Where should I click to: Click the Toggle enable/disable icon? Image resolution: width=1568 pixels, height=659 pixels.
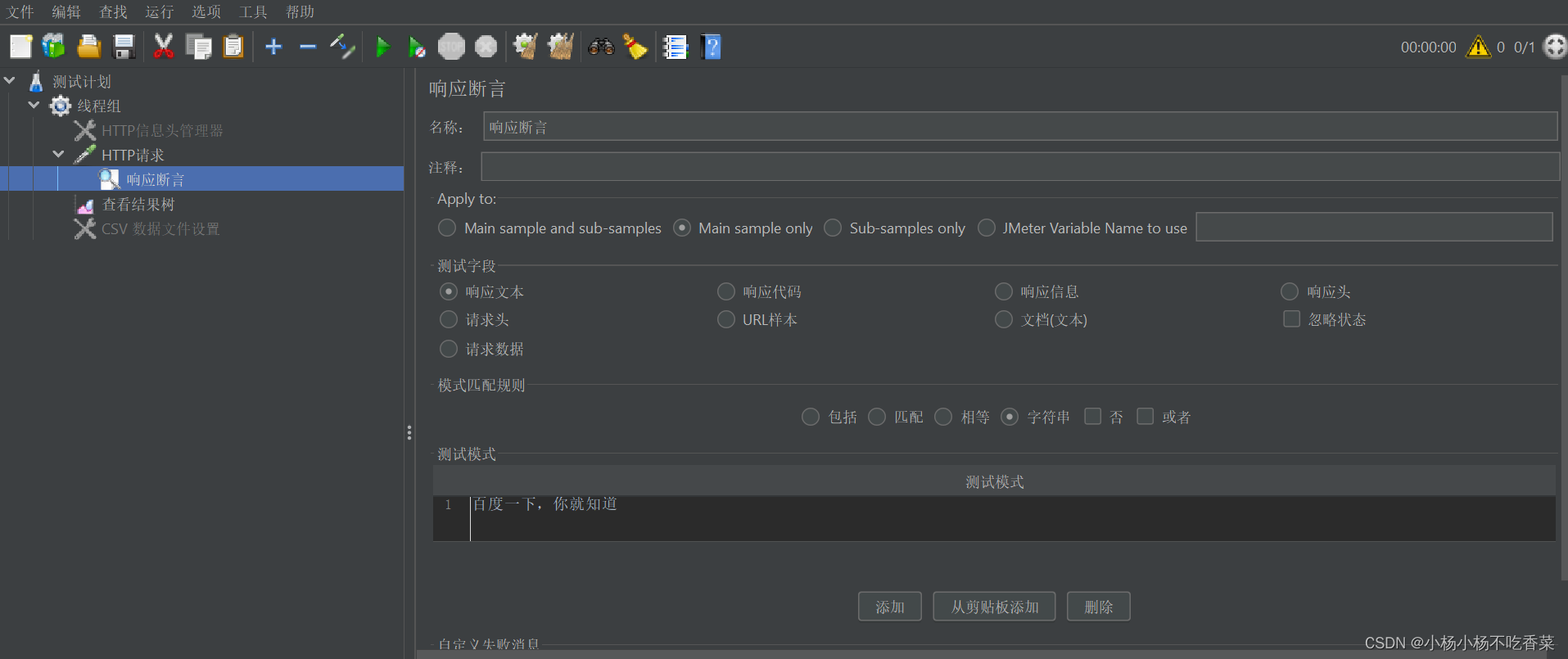coord(342,47)
